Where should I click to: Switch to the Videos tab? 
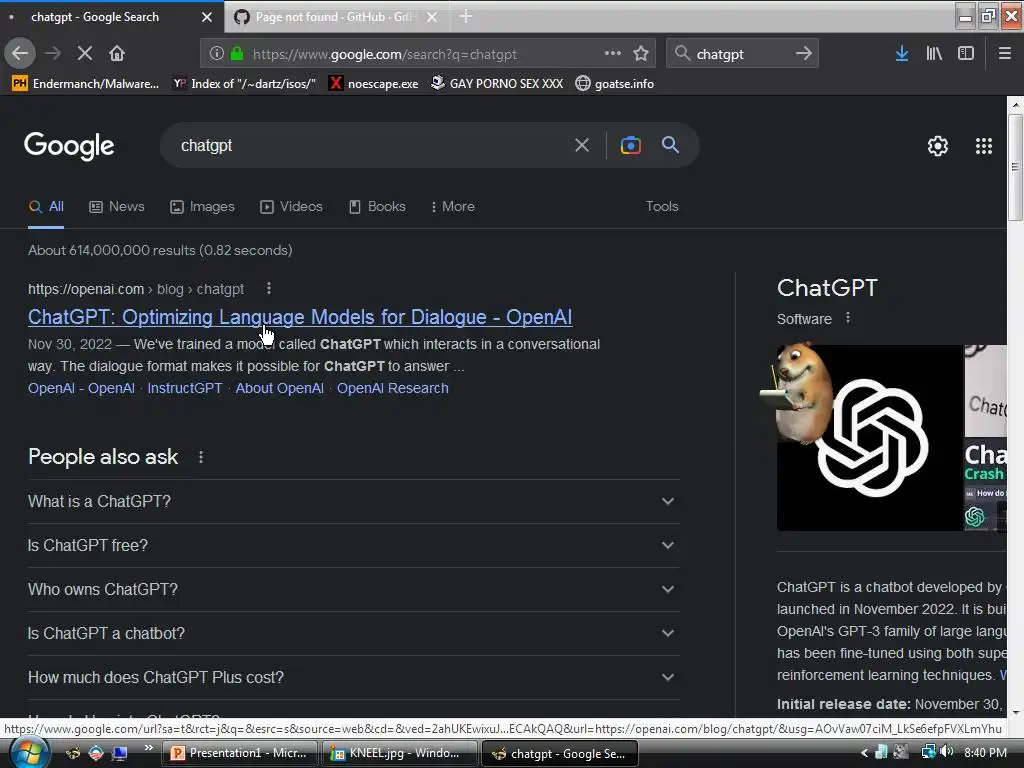pyautogui.click(x=291, y=206)
